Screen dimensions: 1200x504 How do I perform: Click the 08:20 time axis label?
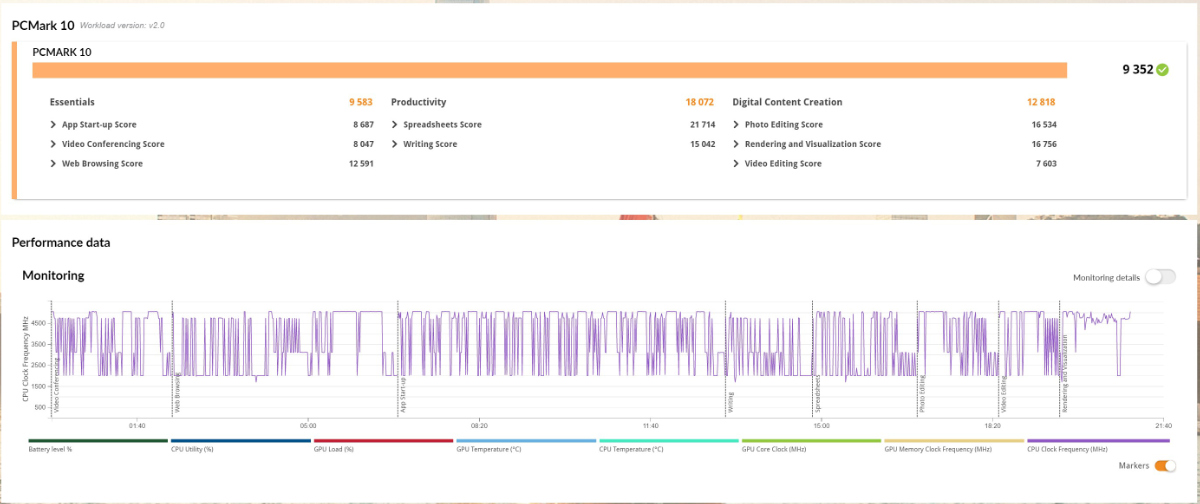pyautogui.click(x=479, y=425)
